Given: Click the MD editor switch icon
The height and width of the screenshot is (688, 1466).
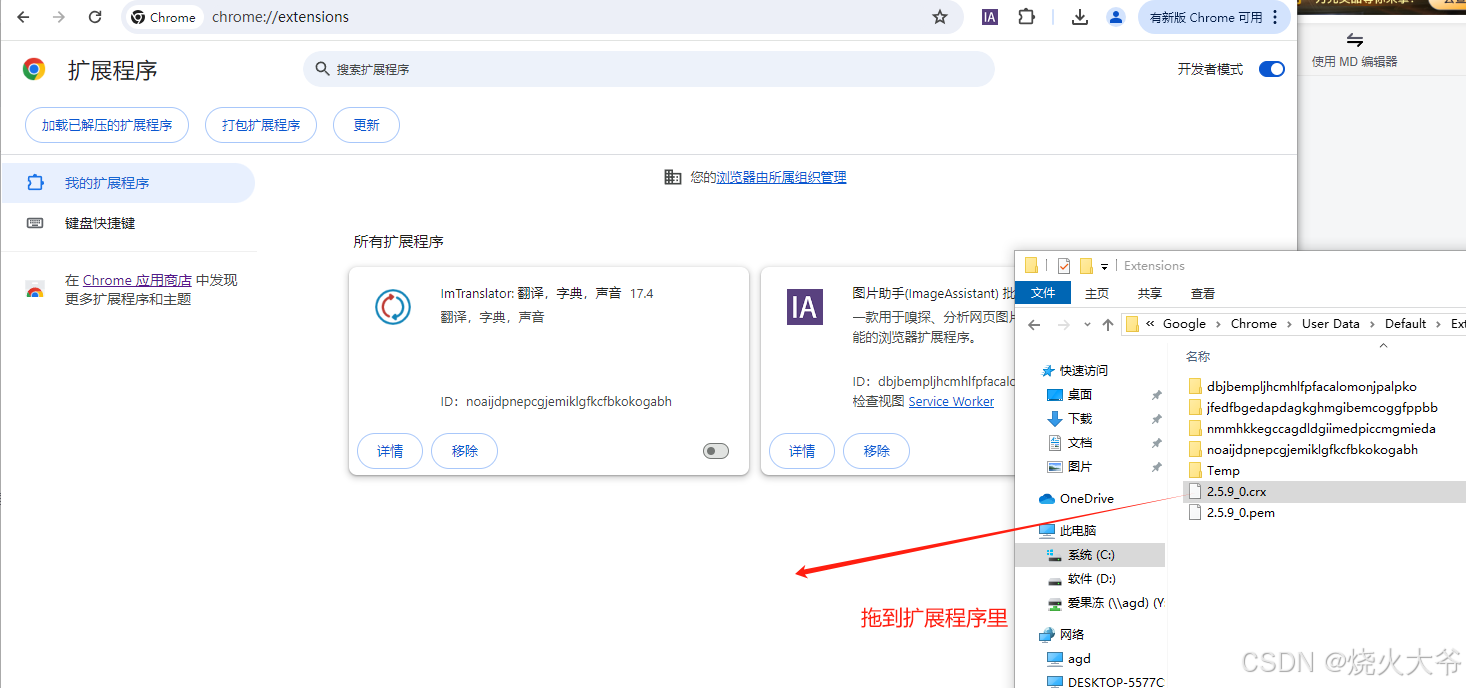Looking at the screenshot, I should click(1354, 40).
